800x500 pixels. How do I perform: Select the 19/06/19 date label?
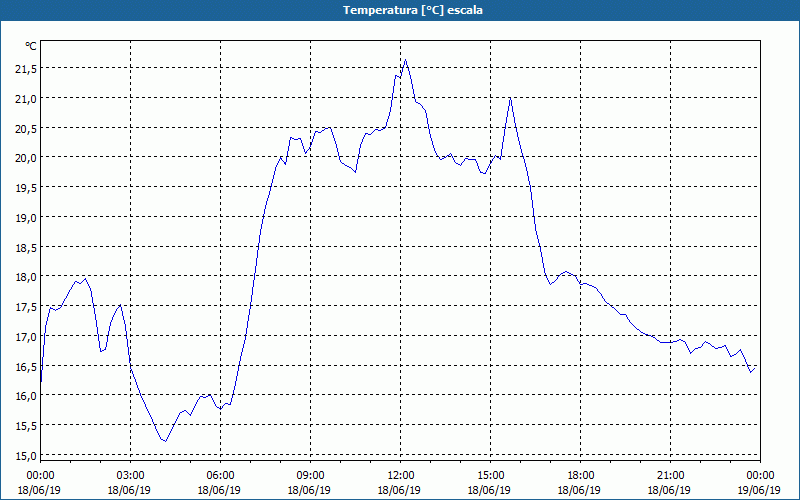(760, 490)
